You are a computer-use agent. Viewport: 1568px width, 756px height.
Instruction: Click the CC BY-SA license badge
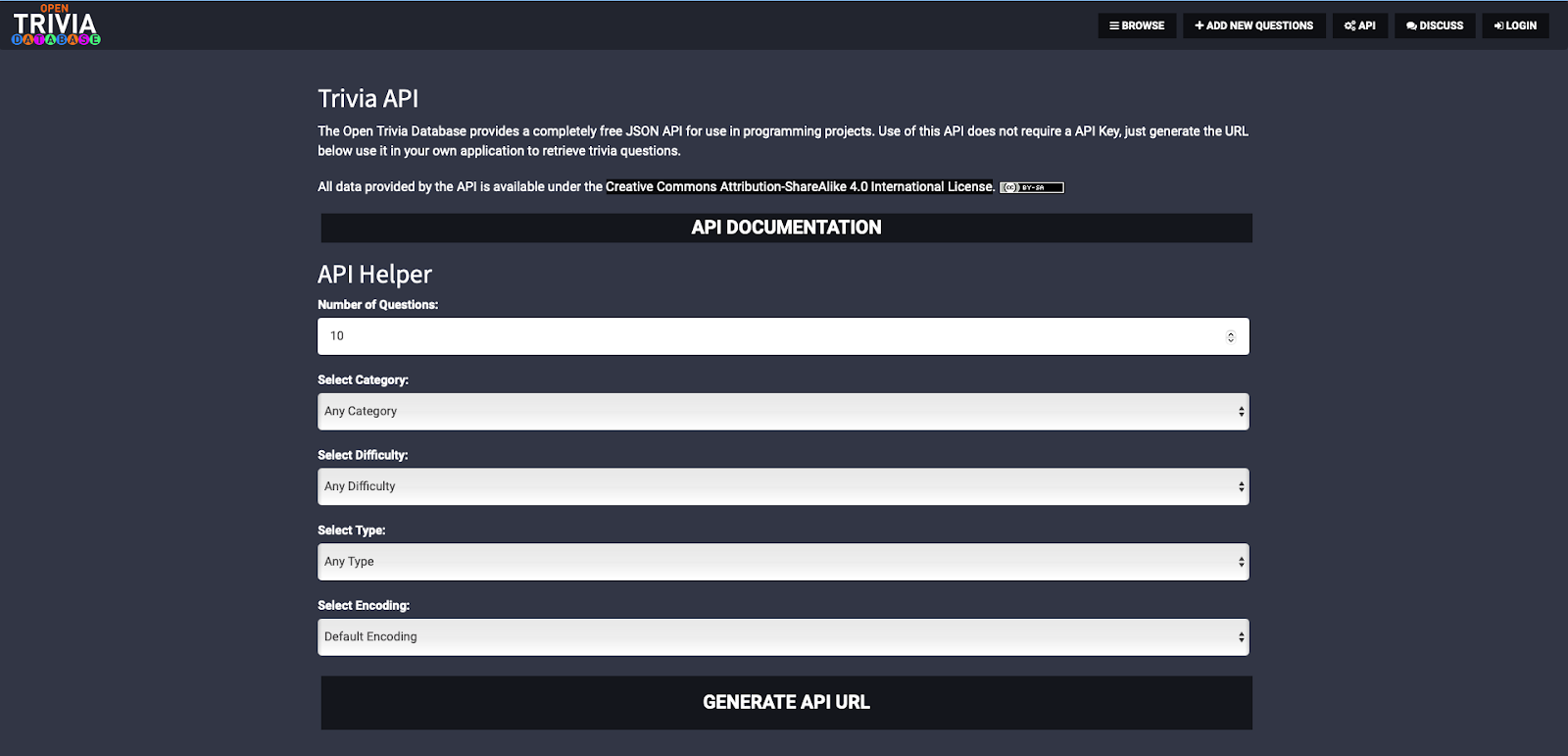click(x=1032, y=187)
